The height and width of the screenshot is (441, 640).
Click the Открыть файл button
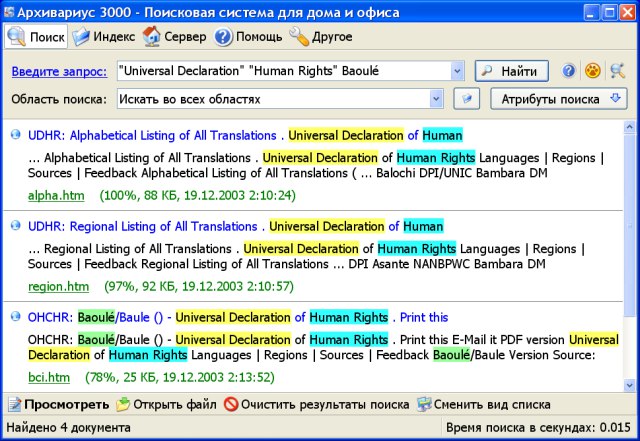pyautogui.click(x=166, y=405)
